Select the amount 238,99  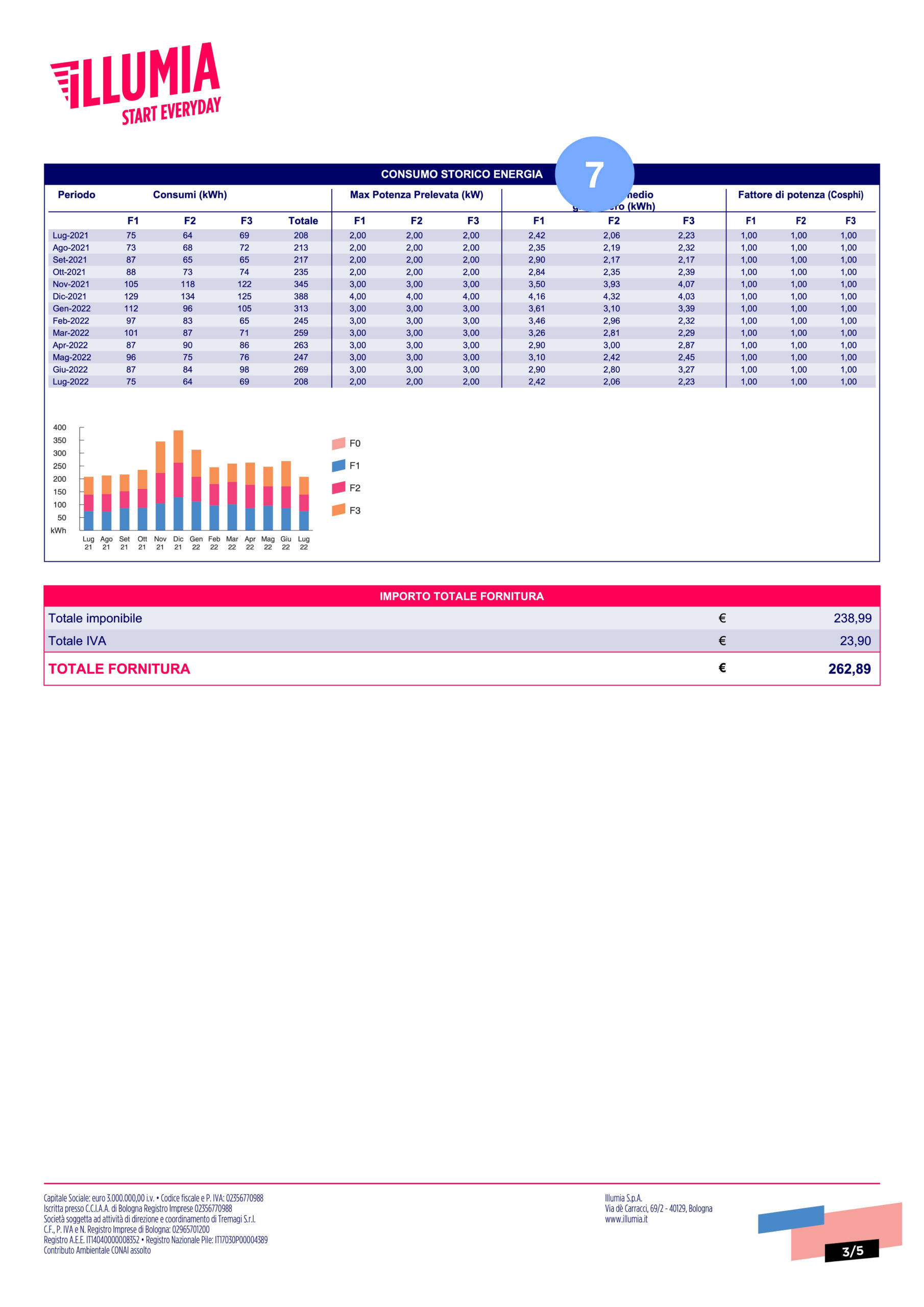click(x=852, y=618)
